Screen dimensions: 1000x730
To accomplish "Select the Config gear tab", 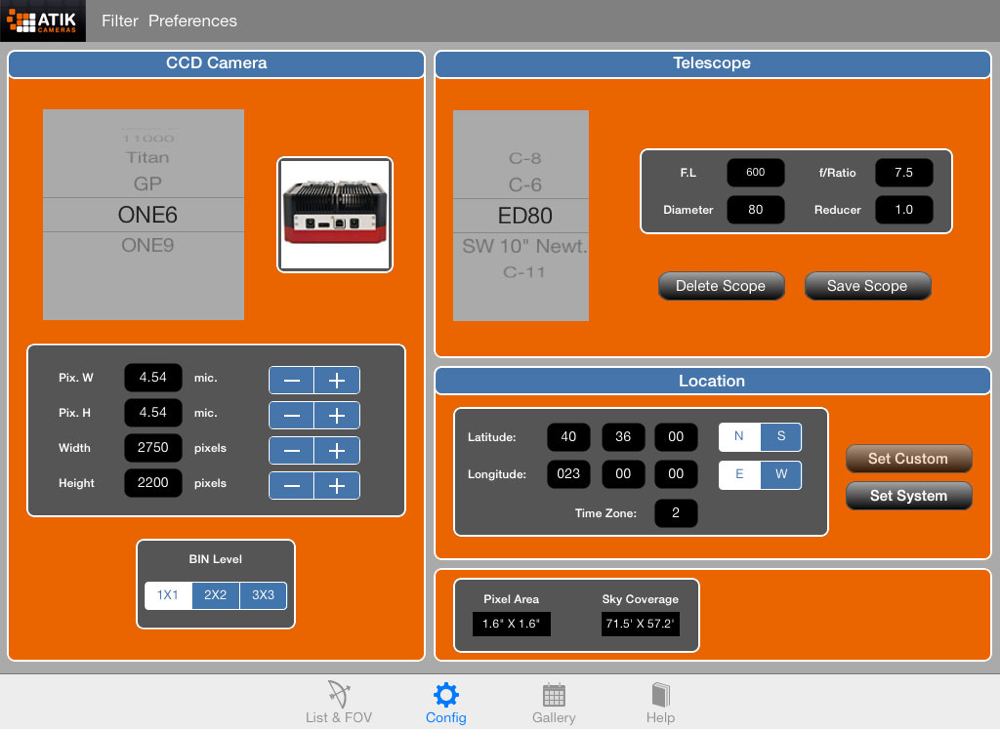I will [446, 702].
